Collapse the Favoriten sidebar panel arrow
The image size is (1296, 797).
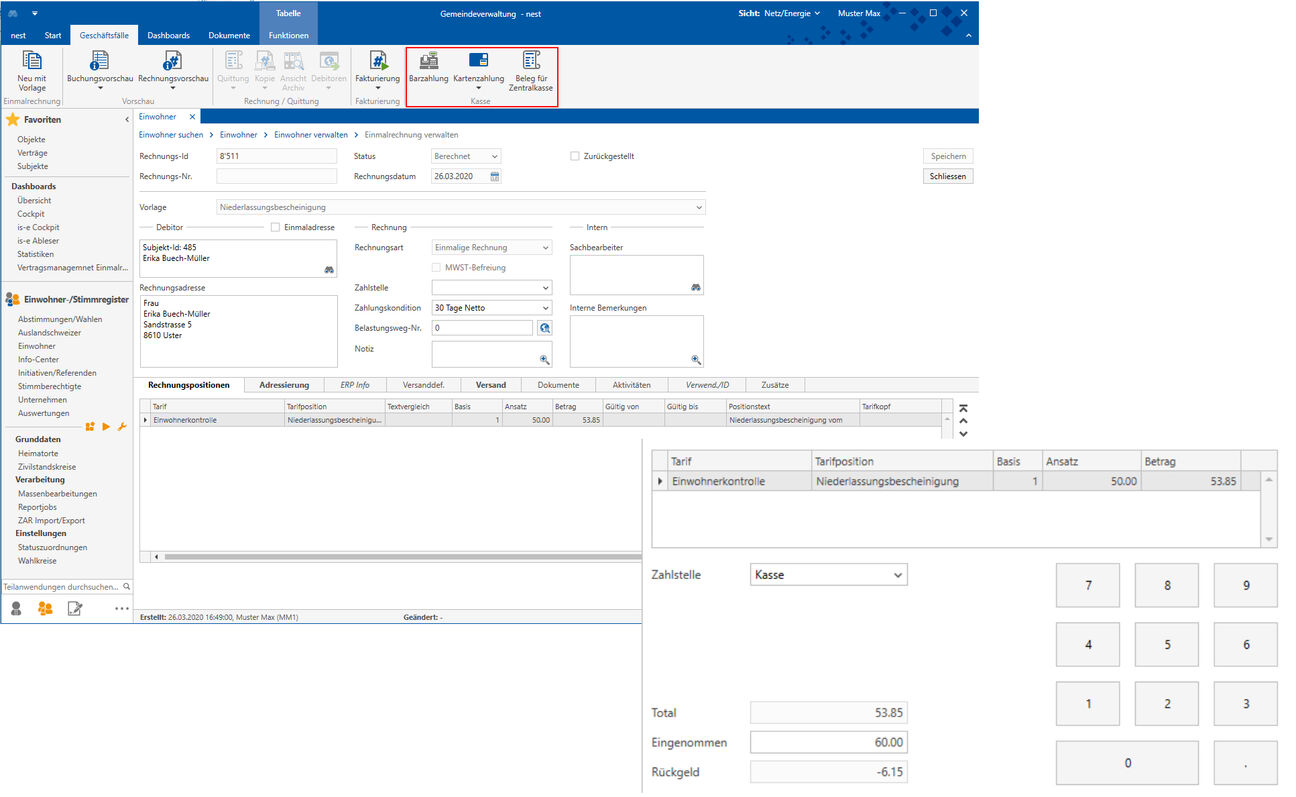(125, 119)
